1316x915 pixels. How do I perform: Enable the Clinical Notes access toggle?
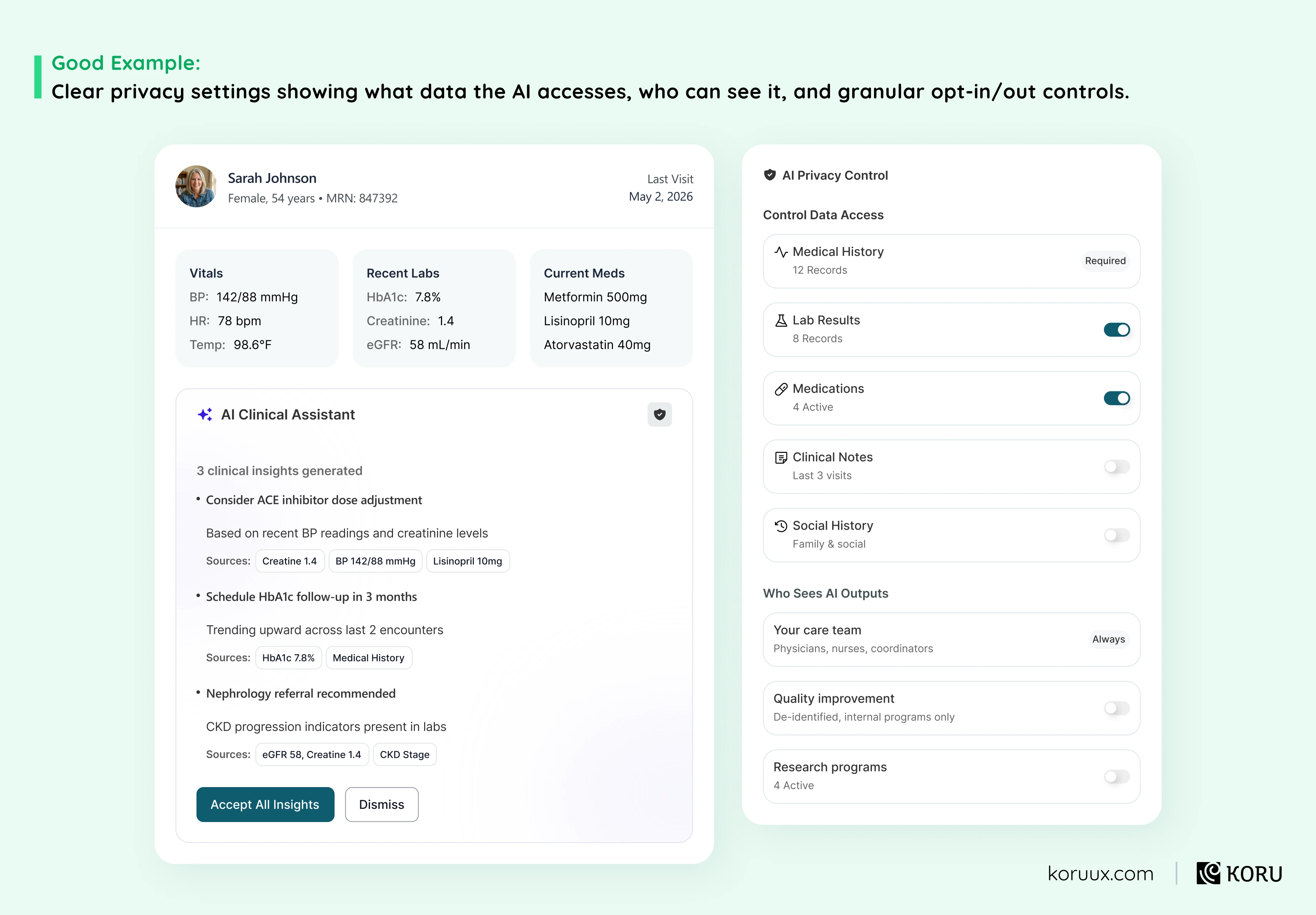1116,466
